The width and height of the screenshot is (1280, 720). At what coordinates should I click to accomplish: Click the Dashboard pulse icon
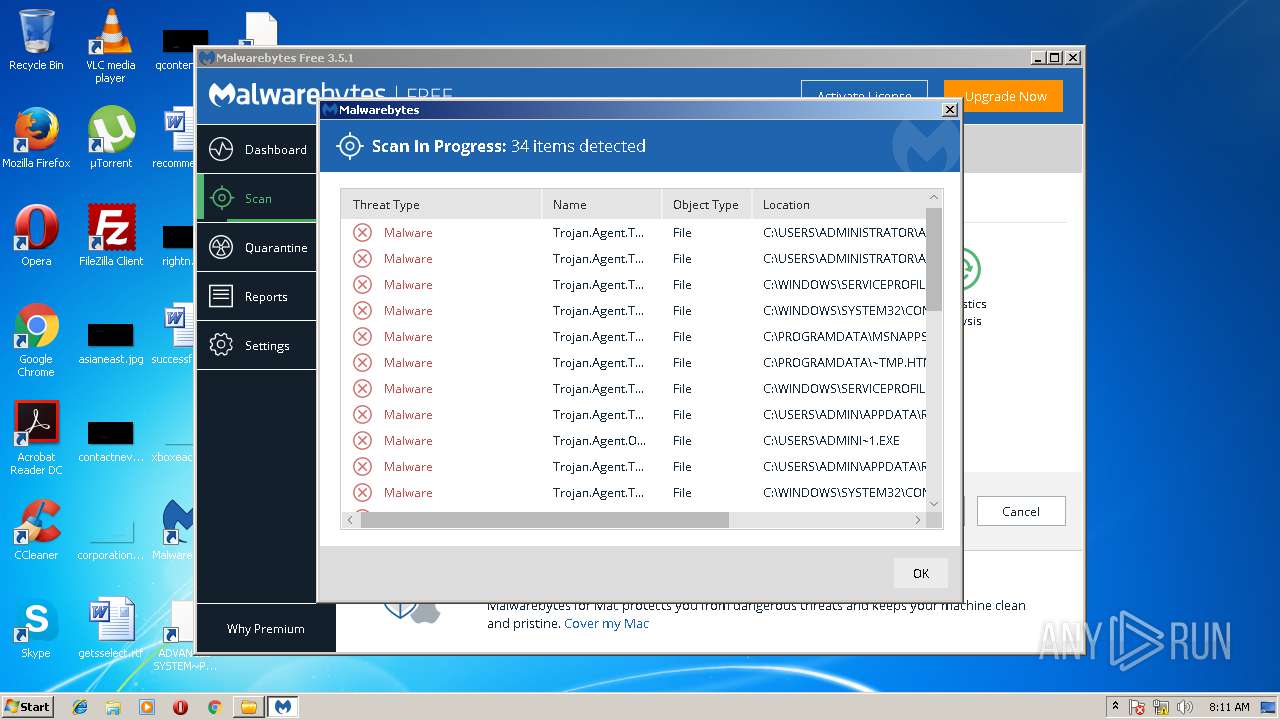(x=221, y=150)
